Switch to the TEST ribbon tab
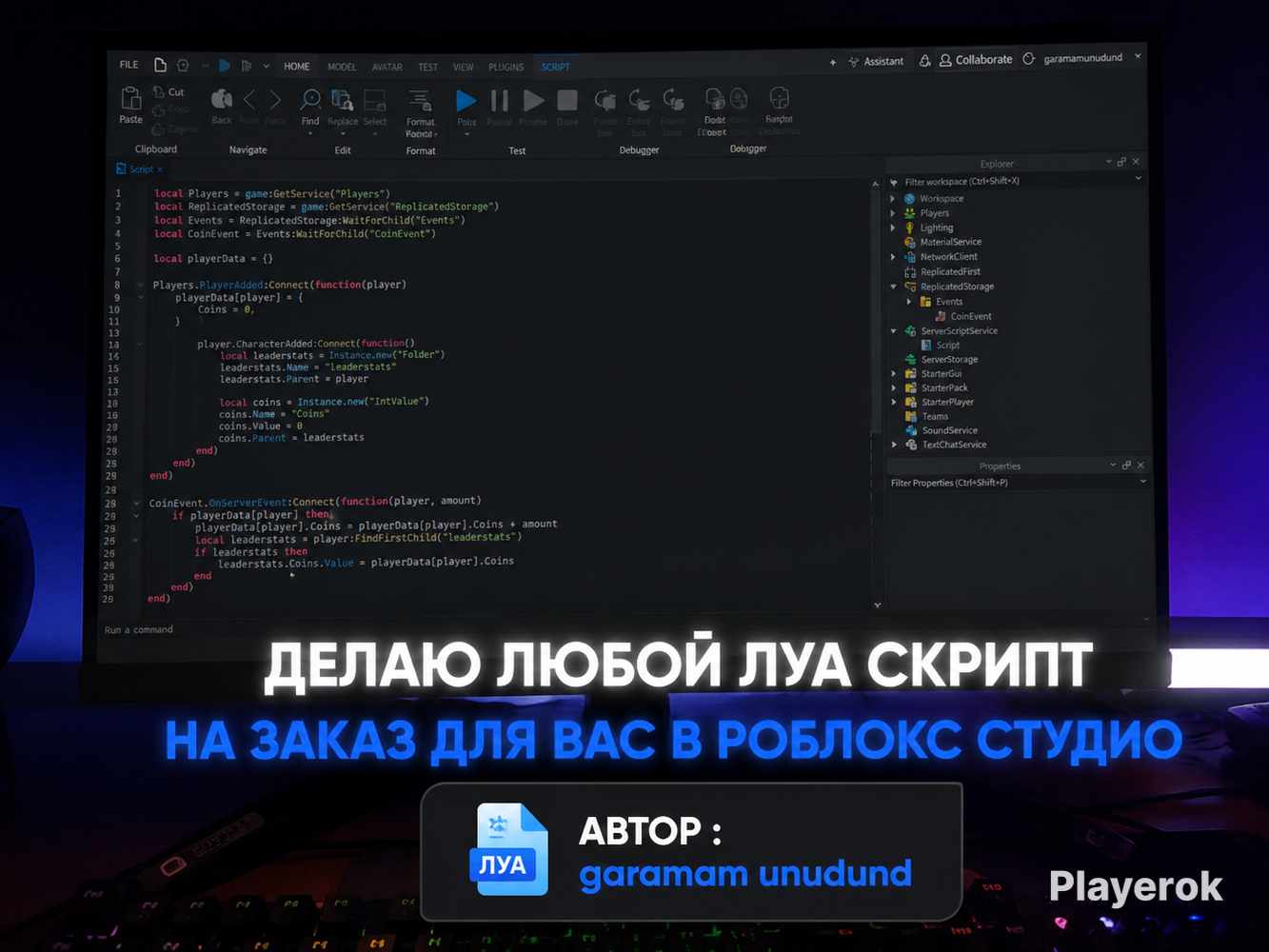1269x952 pixels. click(428, 68)
